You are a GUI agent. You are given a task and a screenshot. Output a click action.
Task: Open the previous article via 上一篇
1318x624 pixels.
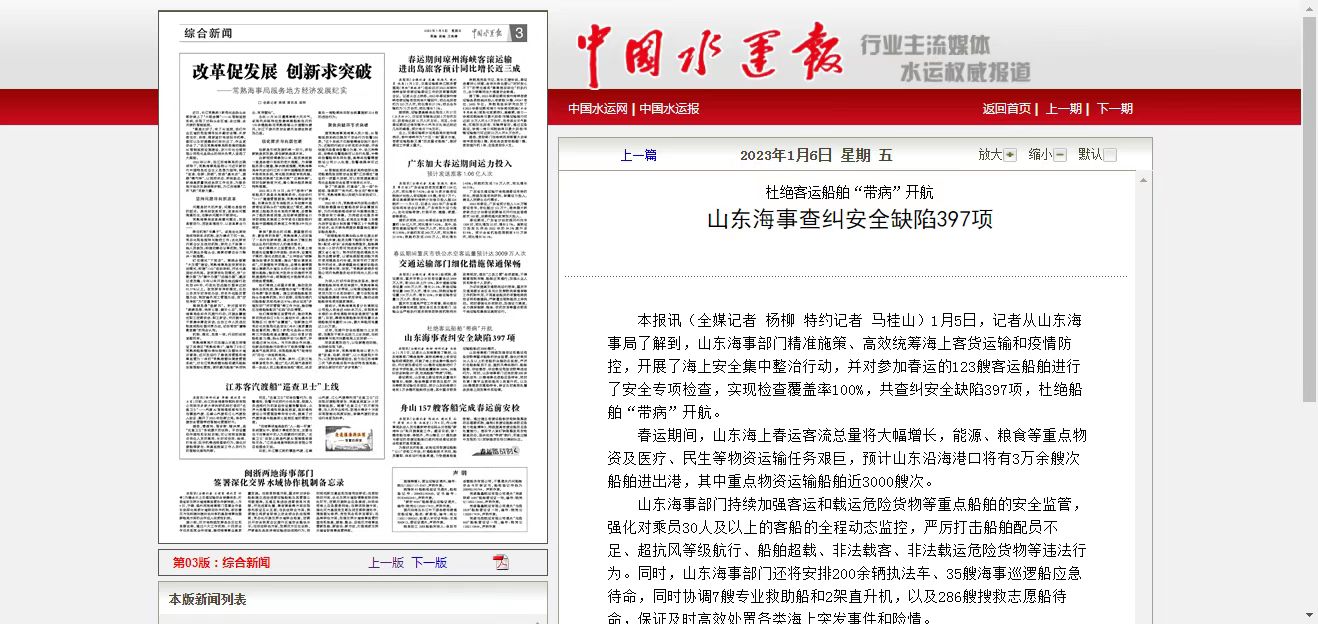(x=639, y=155)
